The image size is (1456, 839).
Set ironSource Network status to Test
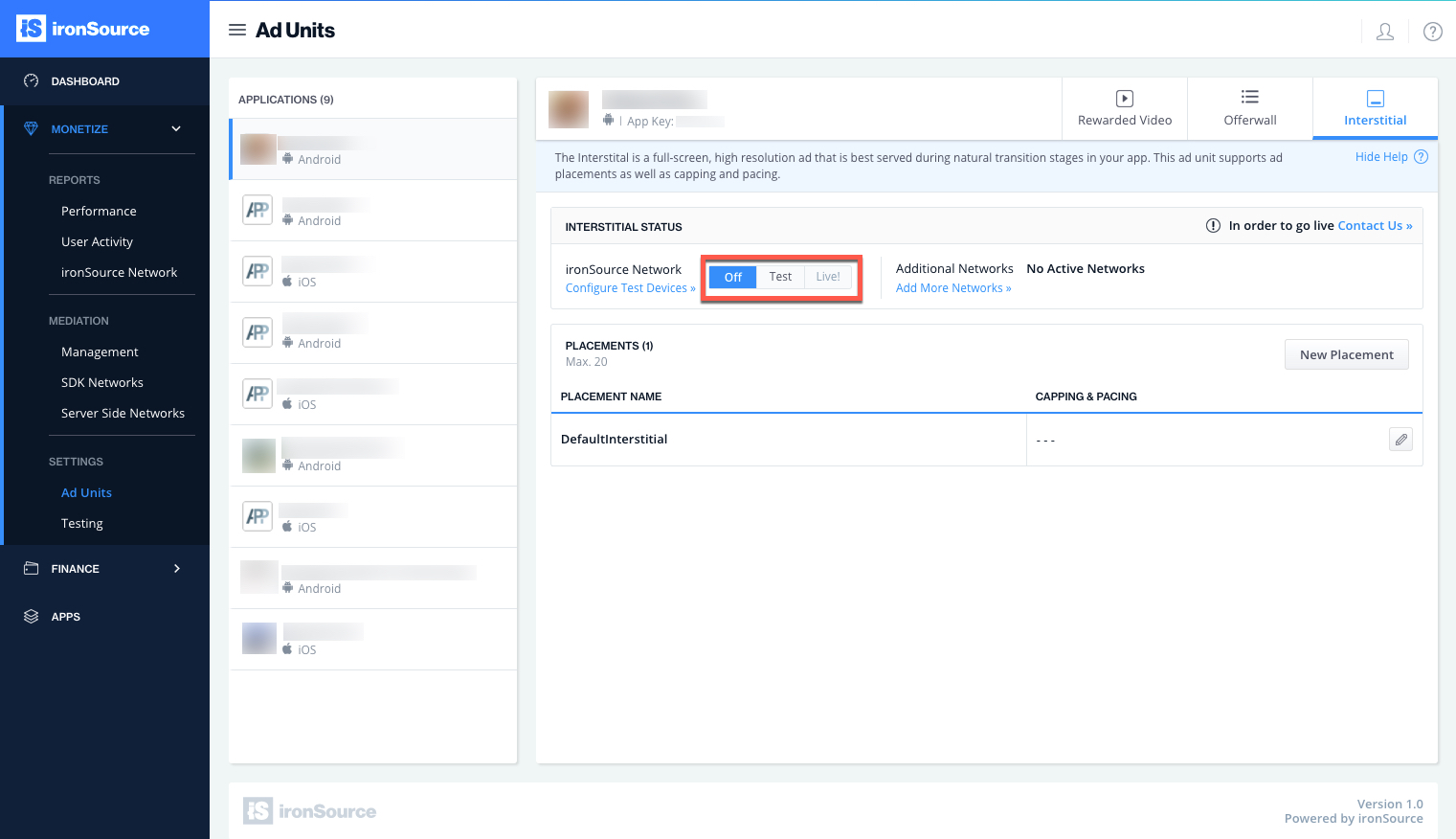780,276
